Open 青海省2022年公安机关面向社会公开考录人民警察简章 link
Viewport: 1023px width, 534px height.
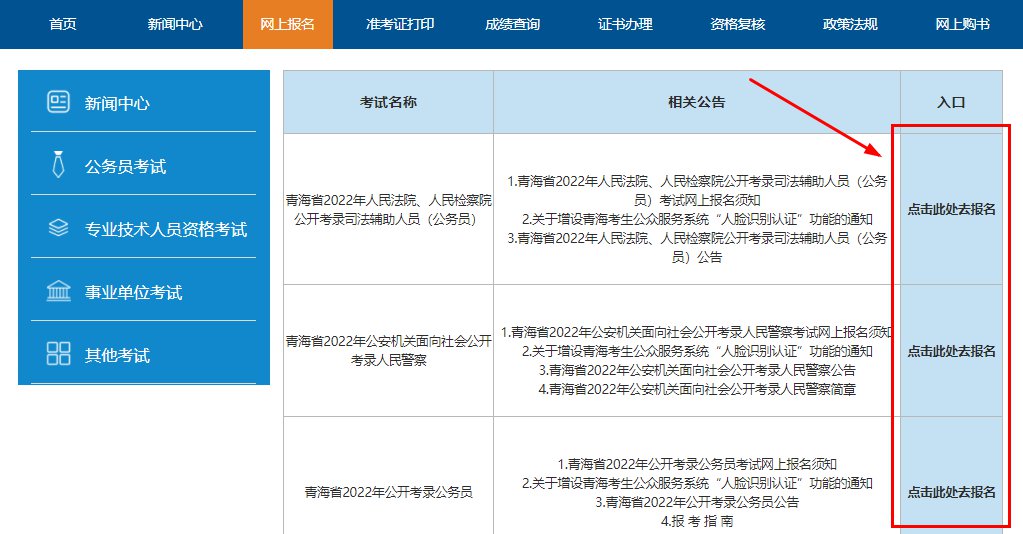coord(697,389)
